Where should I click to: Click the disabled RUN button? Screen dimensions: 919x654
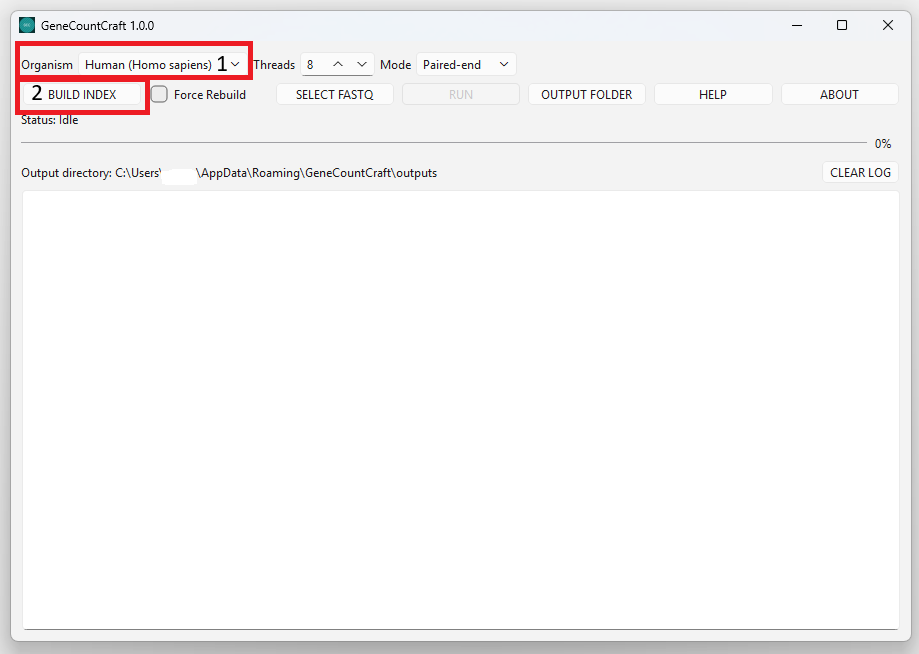click(460, 94)
